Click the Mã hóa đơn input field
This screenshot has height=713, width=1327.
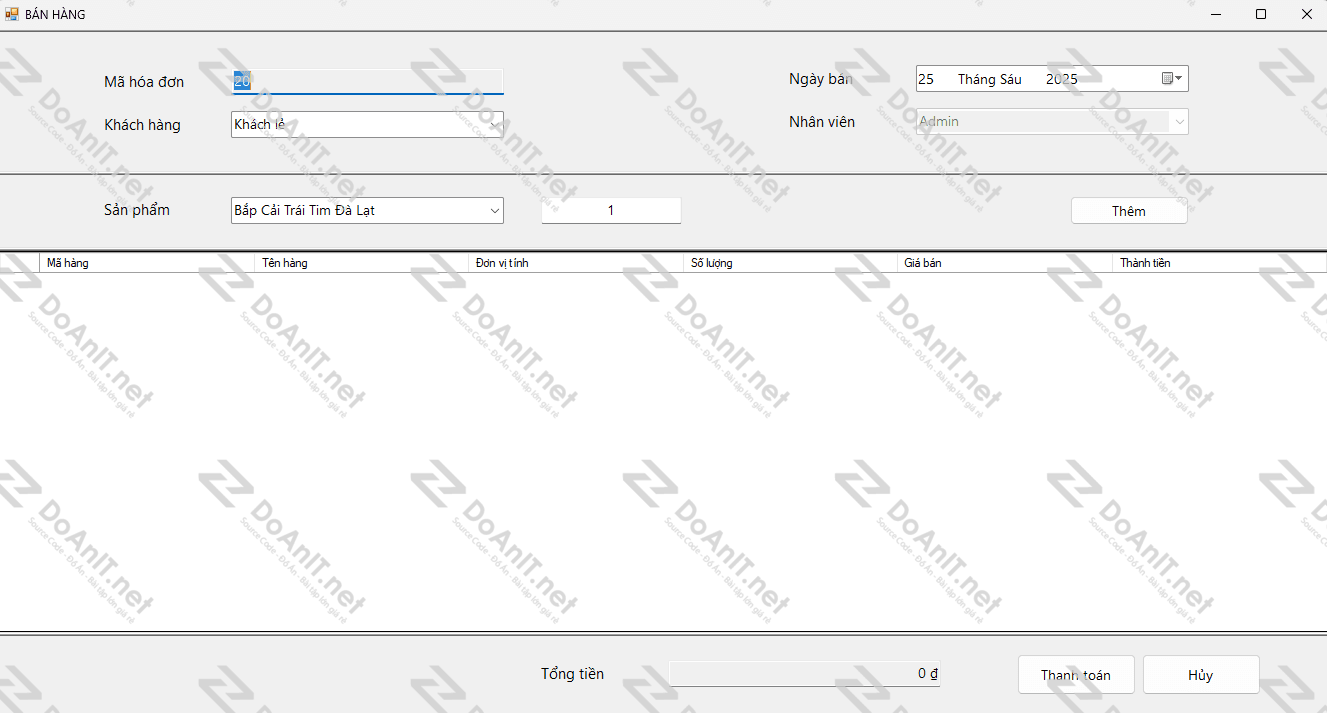pos(368,81)
